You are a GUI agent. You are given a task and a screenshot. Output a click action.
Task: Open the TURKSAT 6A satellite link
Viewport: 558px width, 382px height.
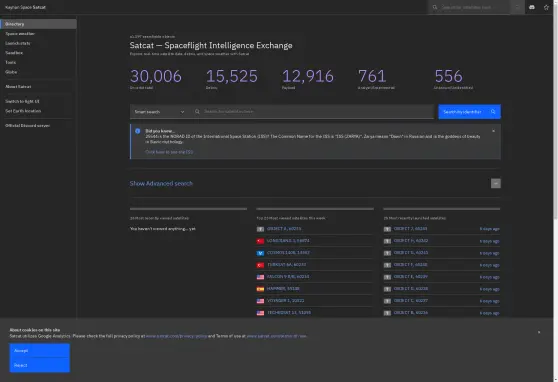coord(286,265)
